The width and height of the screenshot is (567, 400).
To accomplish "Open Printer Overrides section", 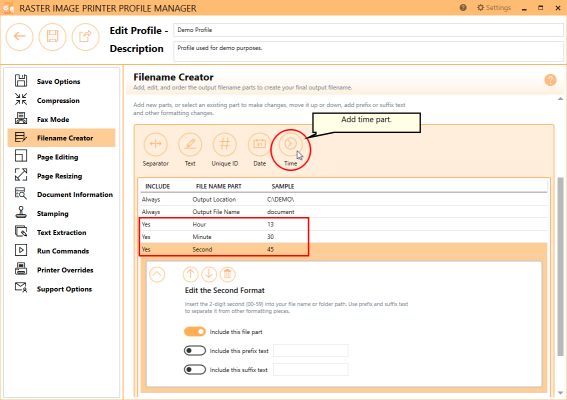I will pos(61,270).
